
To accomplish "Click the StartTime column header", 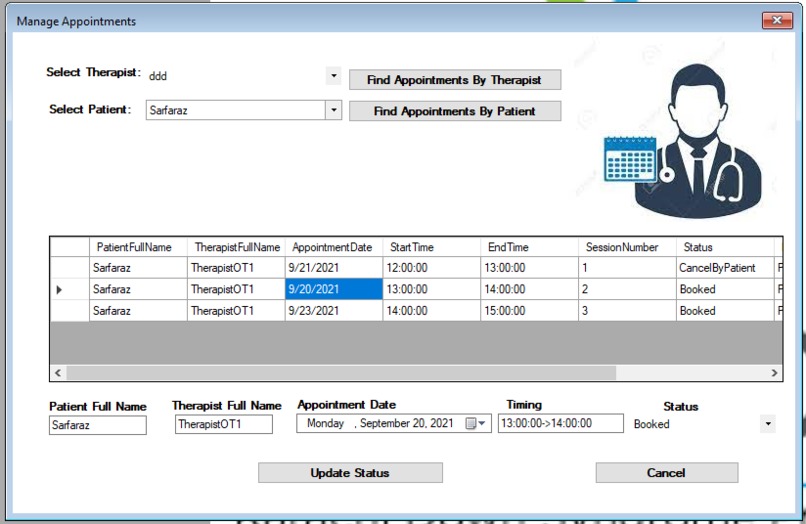I will pos(432,247).
